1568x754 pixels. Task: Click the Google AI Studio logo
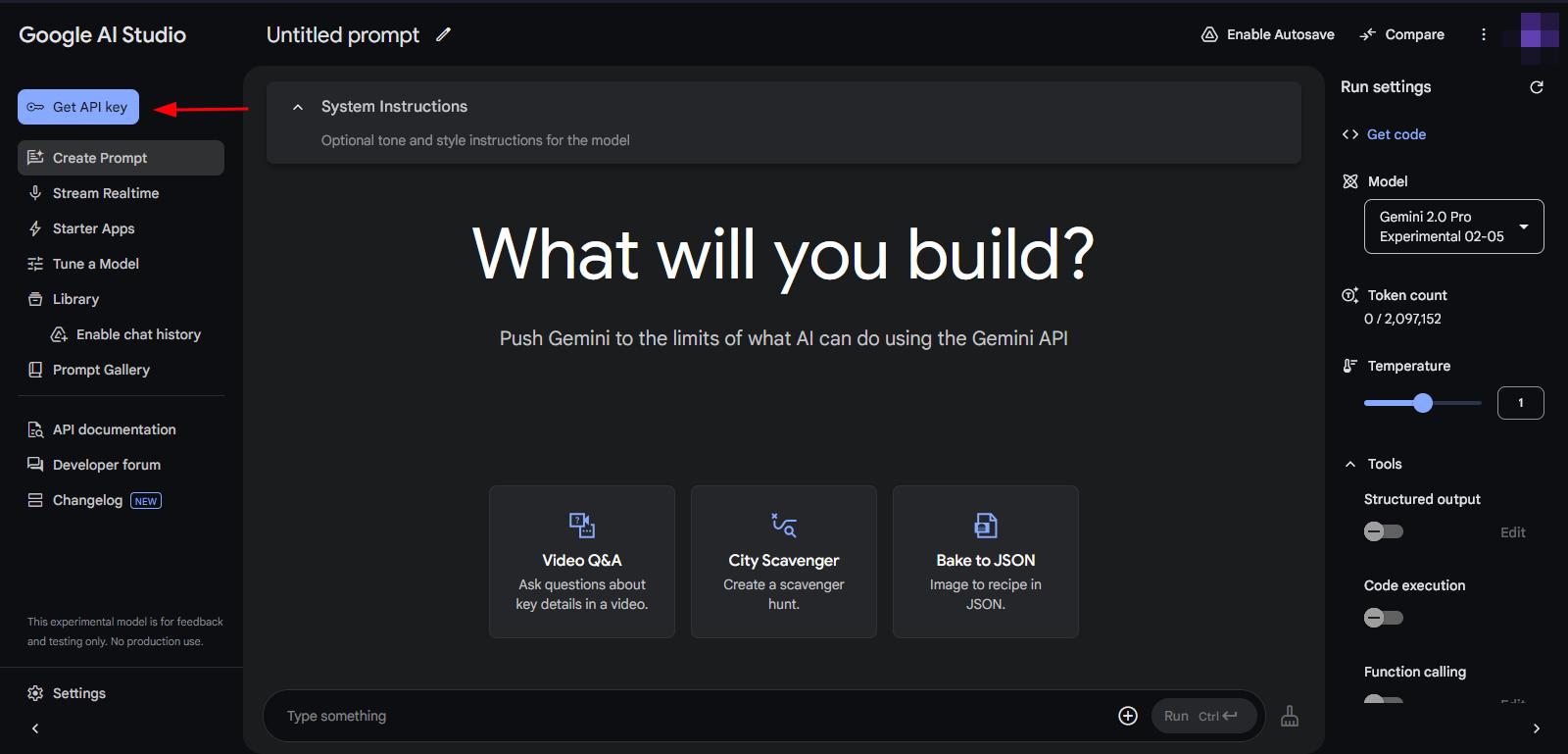coord(103,34)
